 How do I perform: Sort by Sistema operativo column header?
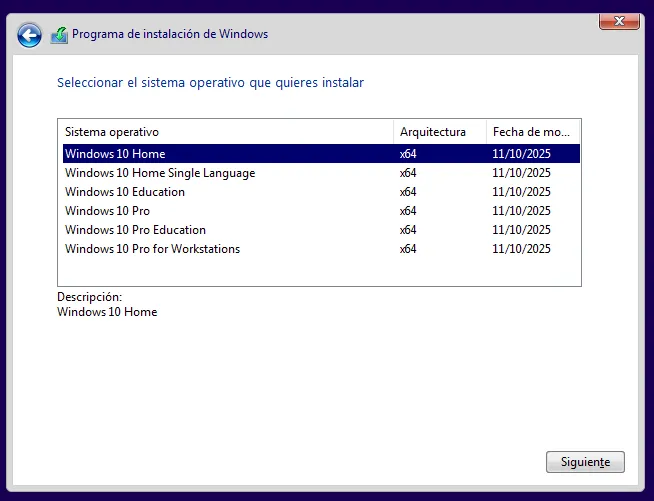click(x=228, y=132)
